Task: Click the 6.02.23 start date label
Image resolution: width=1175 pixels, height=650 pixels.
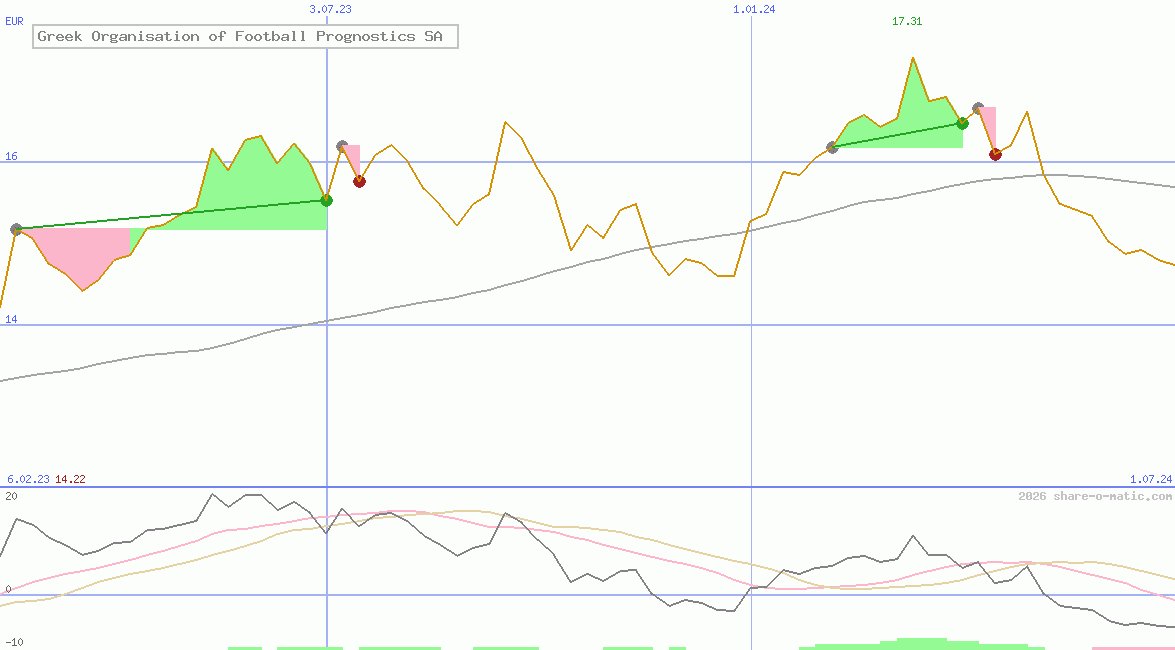Action: tap(28, 479)
